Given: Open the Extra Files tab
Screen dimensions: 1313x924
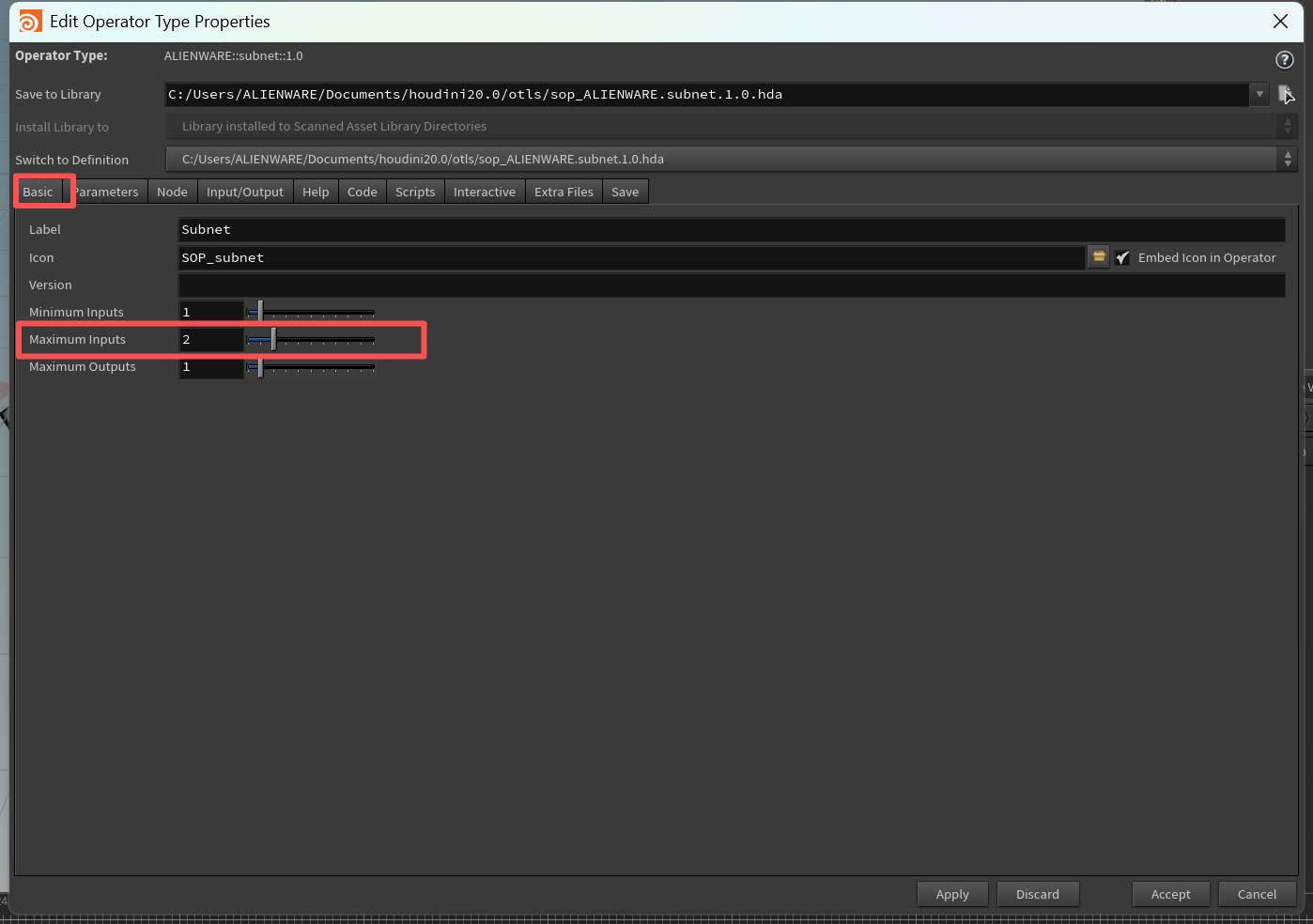Looking at the screenshot, I should (564, 192).
